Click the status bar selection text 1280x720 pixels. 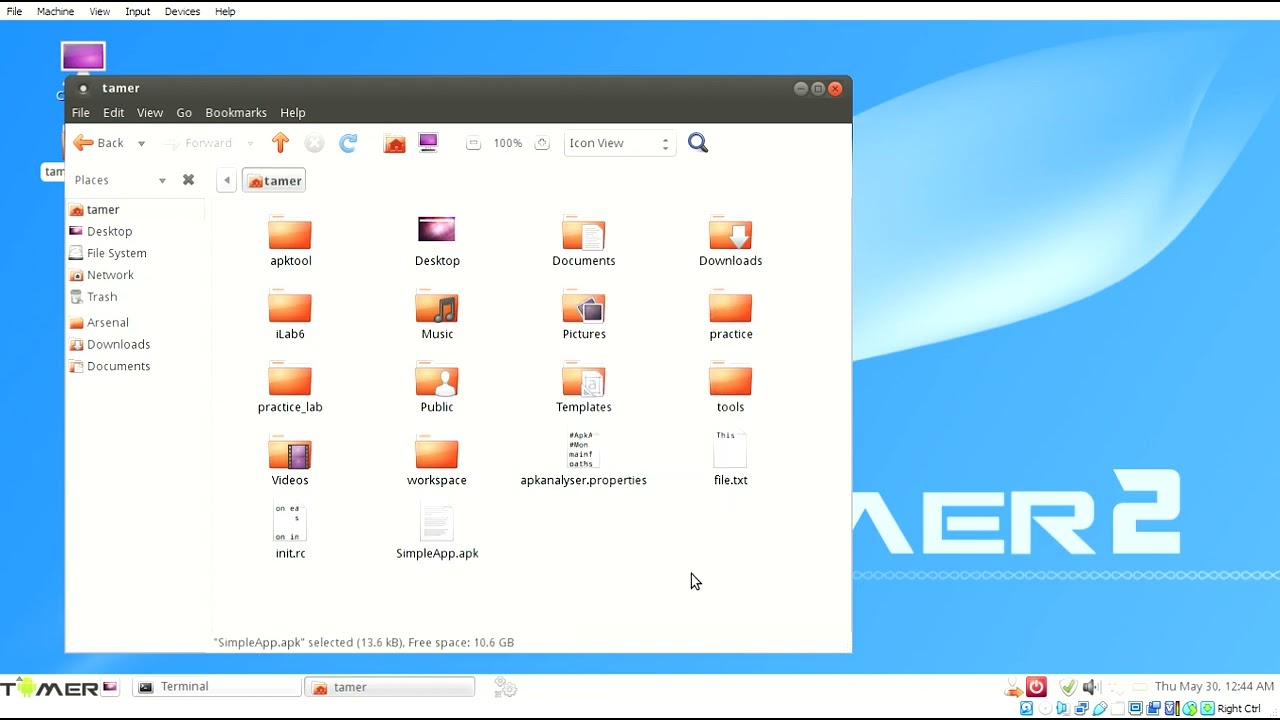(x=364, y=642)
